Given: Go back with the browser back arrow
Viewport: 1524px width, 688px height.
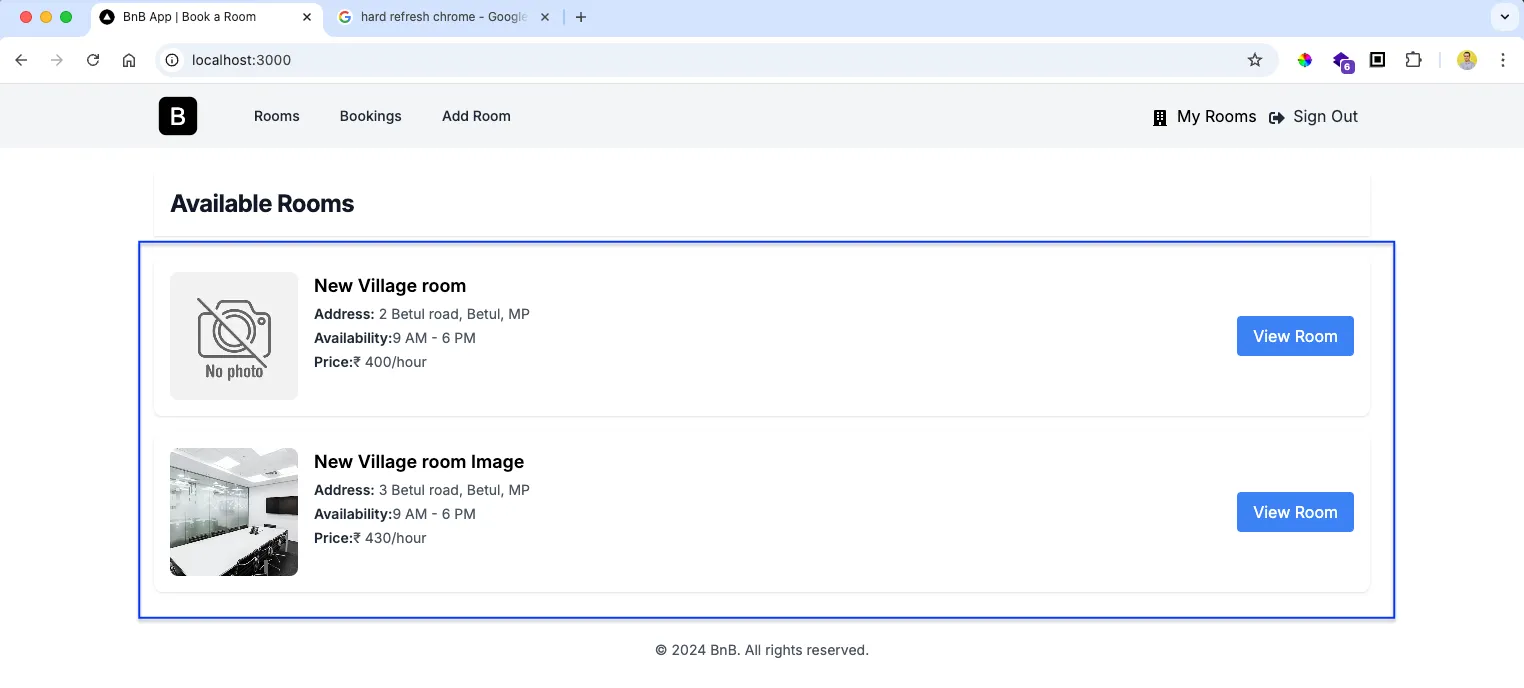Looking at the screenshot, I should click(21, 60).
